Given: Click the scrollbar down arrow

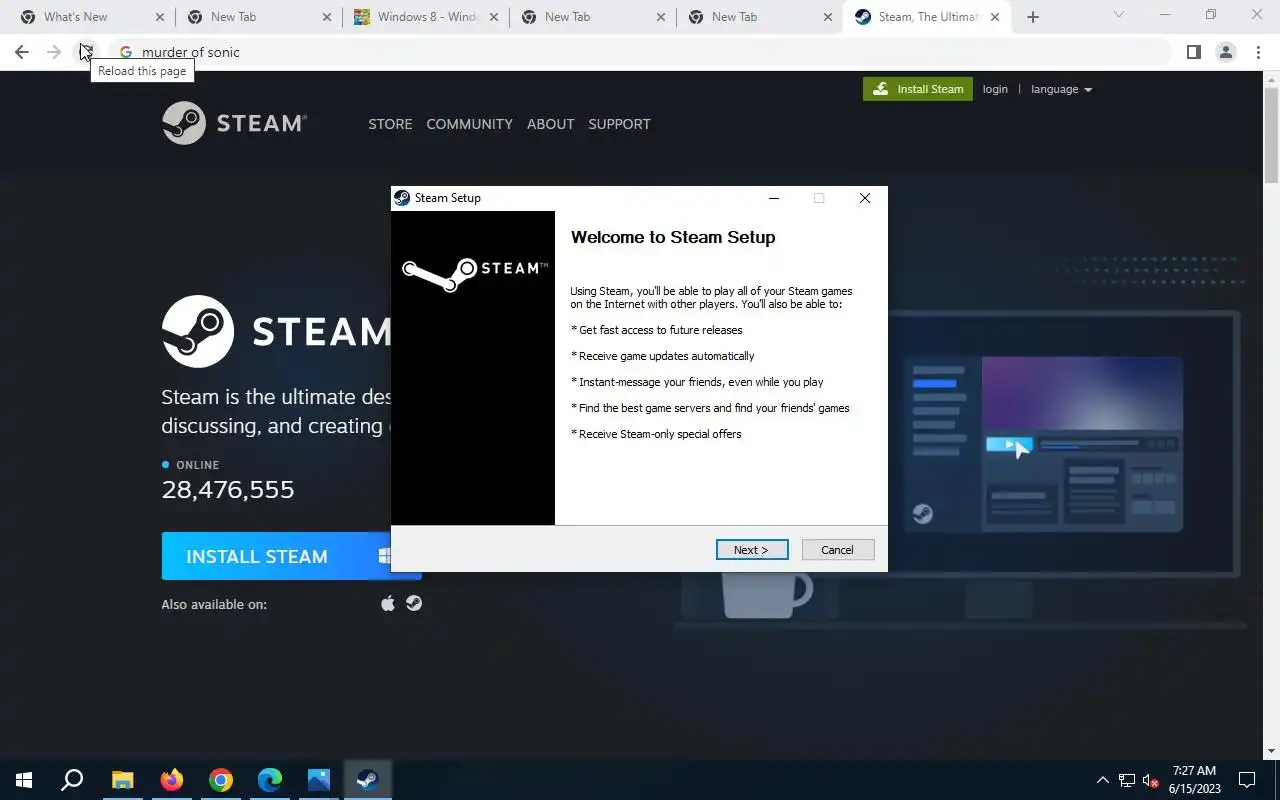Looking at the screenshot, I should (x=1271, y=751).
